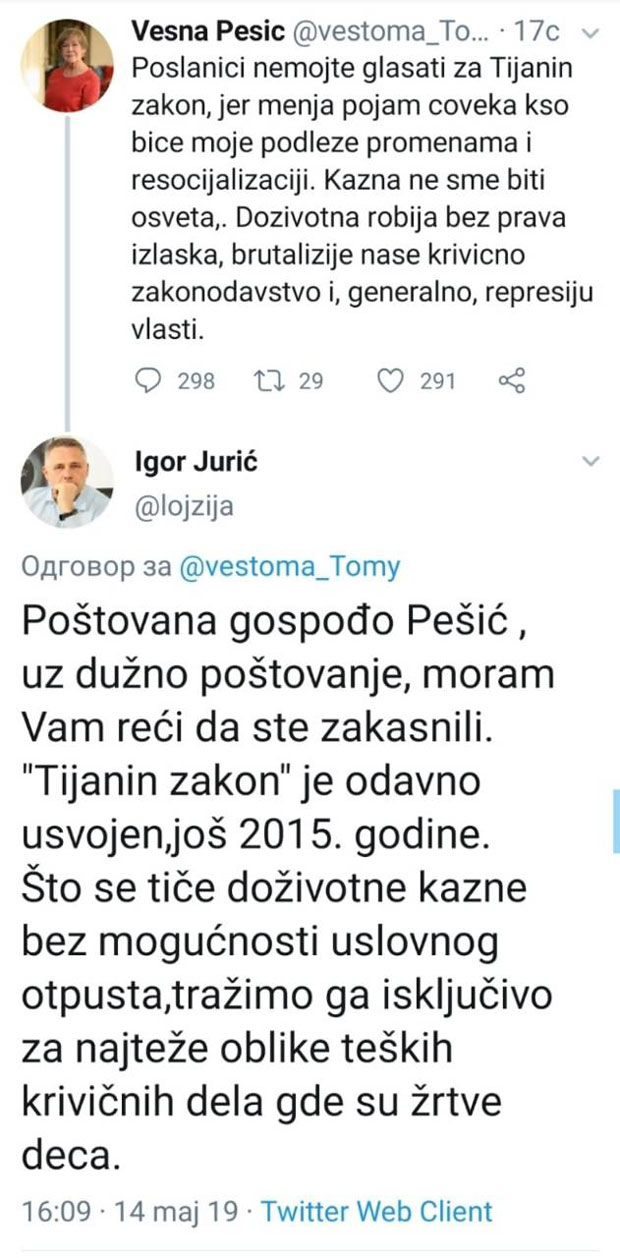Image resolution: width=620 pixels, height=1258 pixels.
Task: Like the tweet by Vesna Pesic
Action: (x=393, y=380)
